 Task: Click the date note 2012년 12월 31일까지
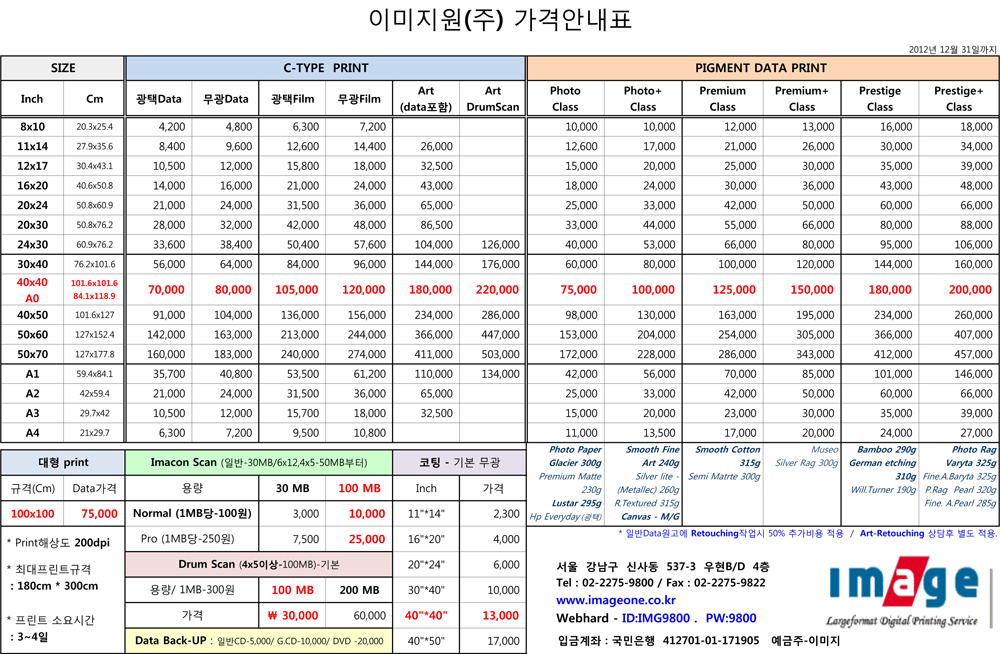click(x=952, y=49)
